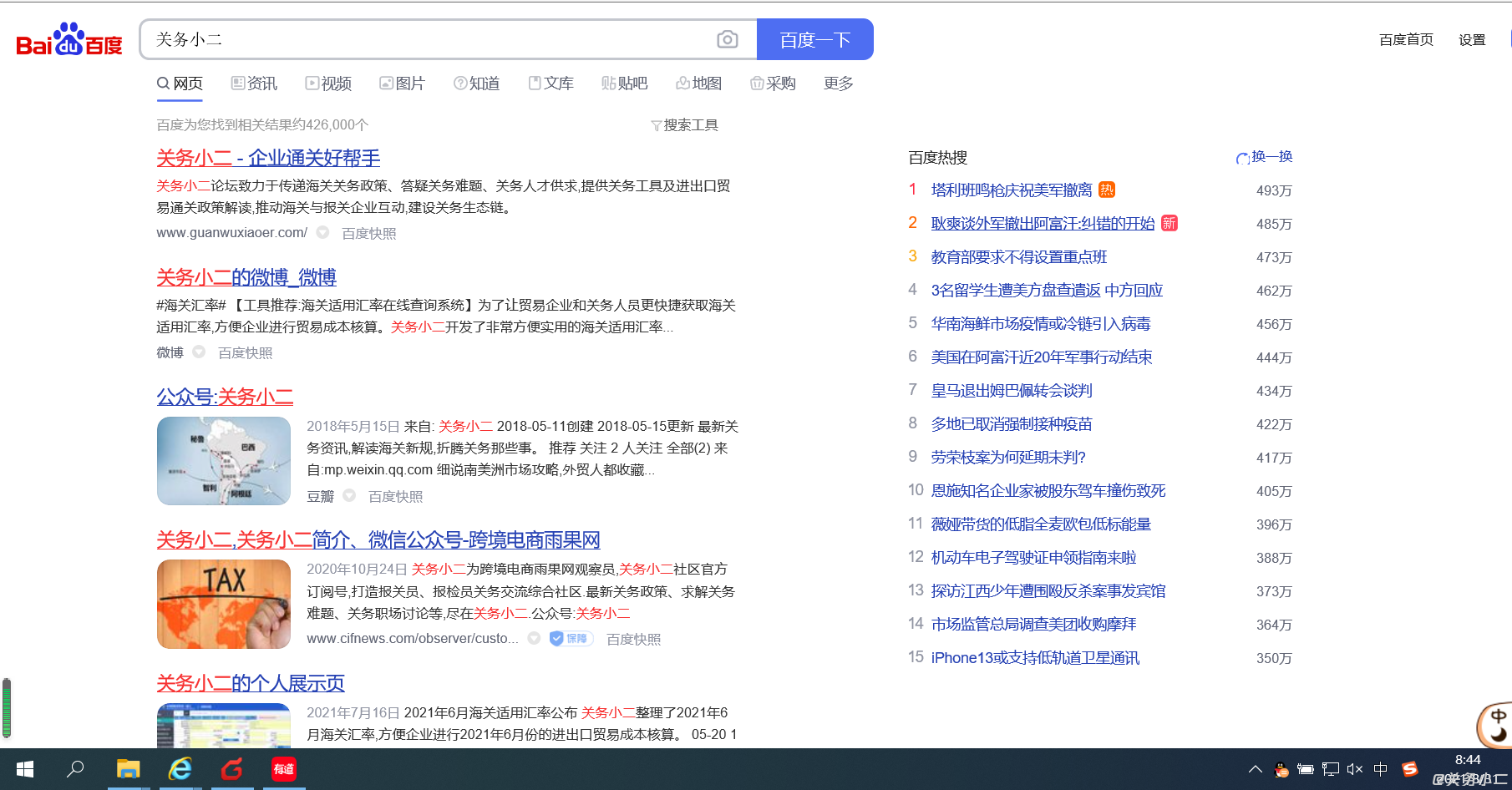
Task: Open 百度快照 for cifnews result
Action: (x=634, y=640)
